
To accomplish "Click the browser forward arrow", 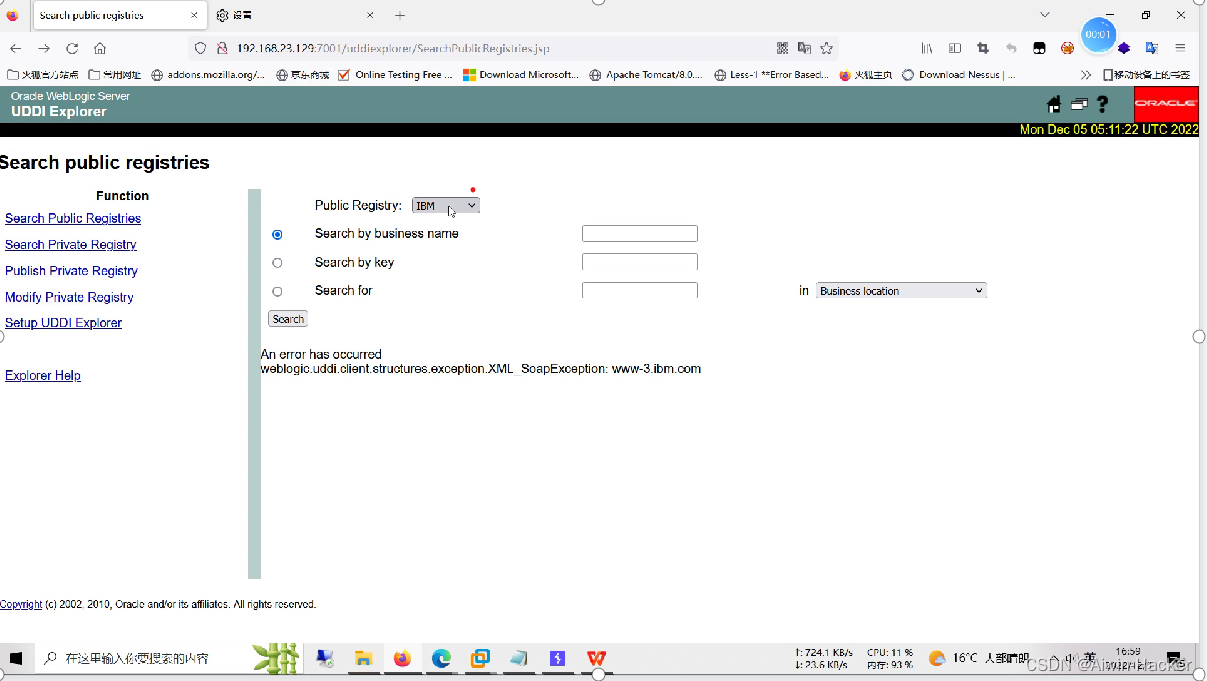I will pyautogui.click(x=44, y=48).
